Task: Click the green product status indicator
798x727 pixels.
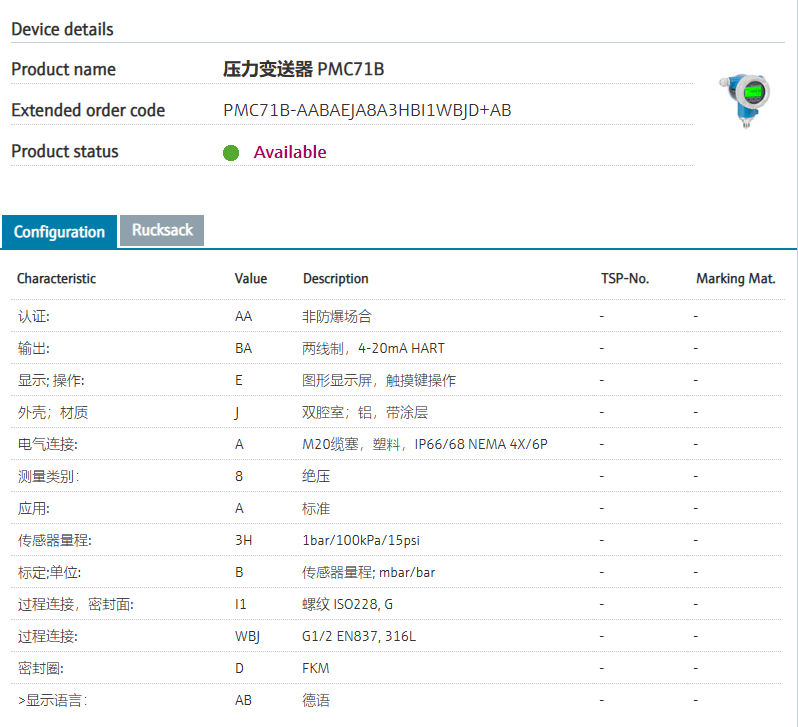Action: (231, 153)
